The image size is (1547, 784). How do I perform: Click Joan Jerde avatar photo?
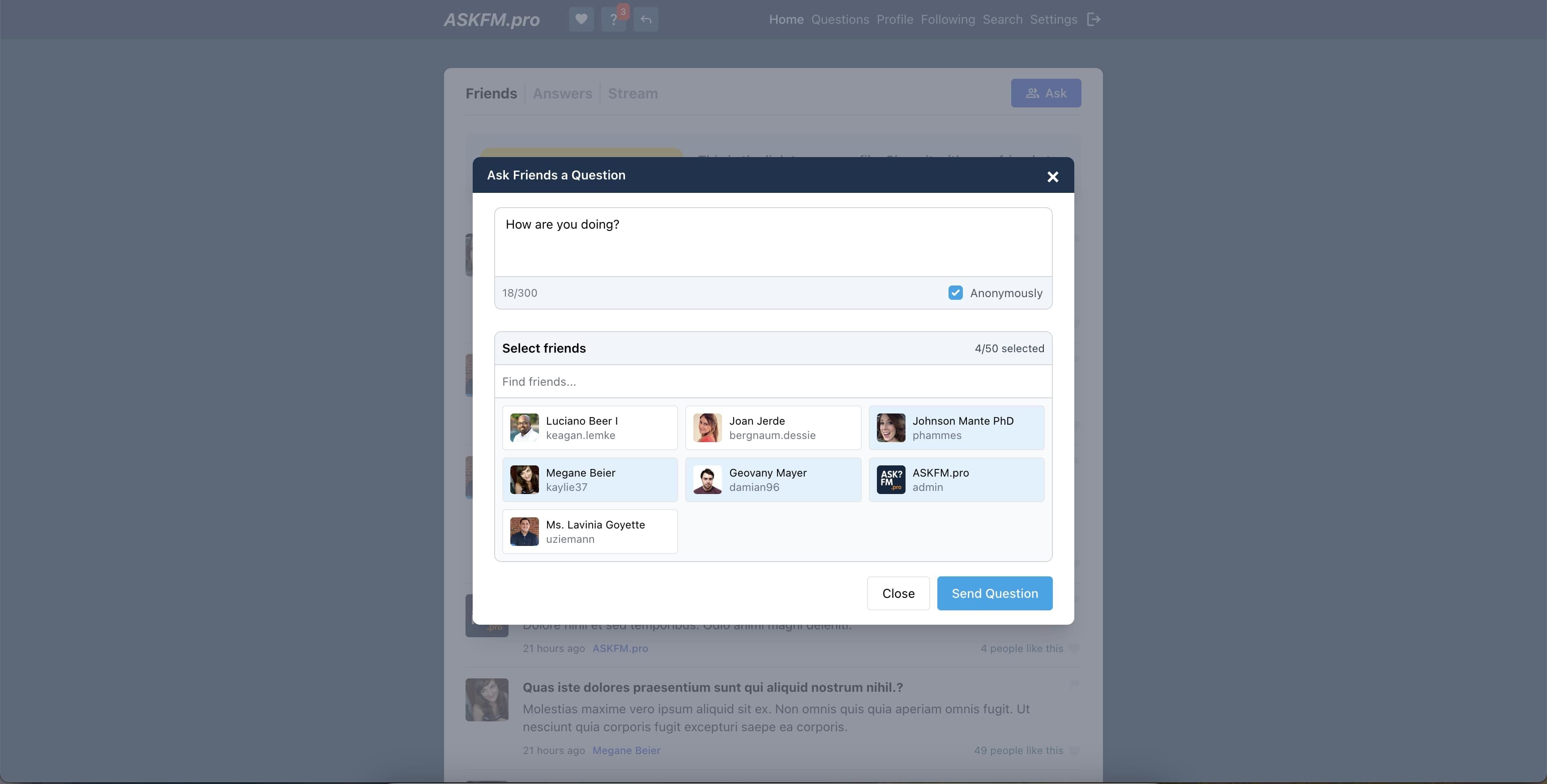[707, 428]
